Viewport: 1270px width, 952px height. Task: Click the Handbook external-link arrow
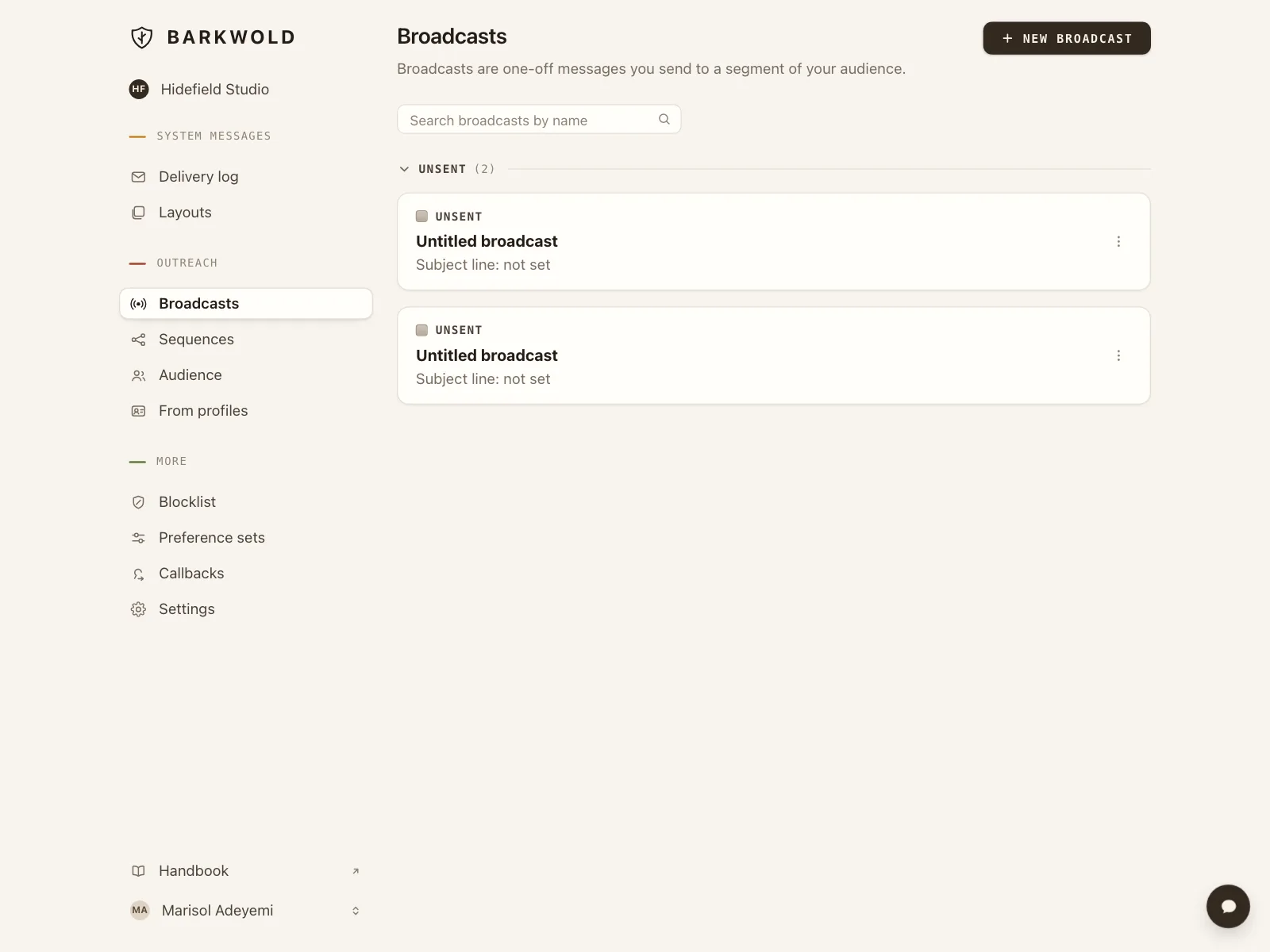356,871
